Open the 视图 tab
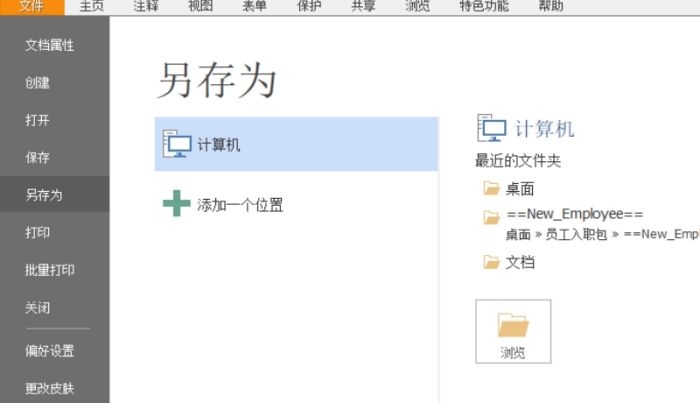This screenshot has width=700, height=403. 200,6
